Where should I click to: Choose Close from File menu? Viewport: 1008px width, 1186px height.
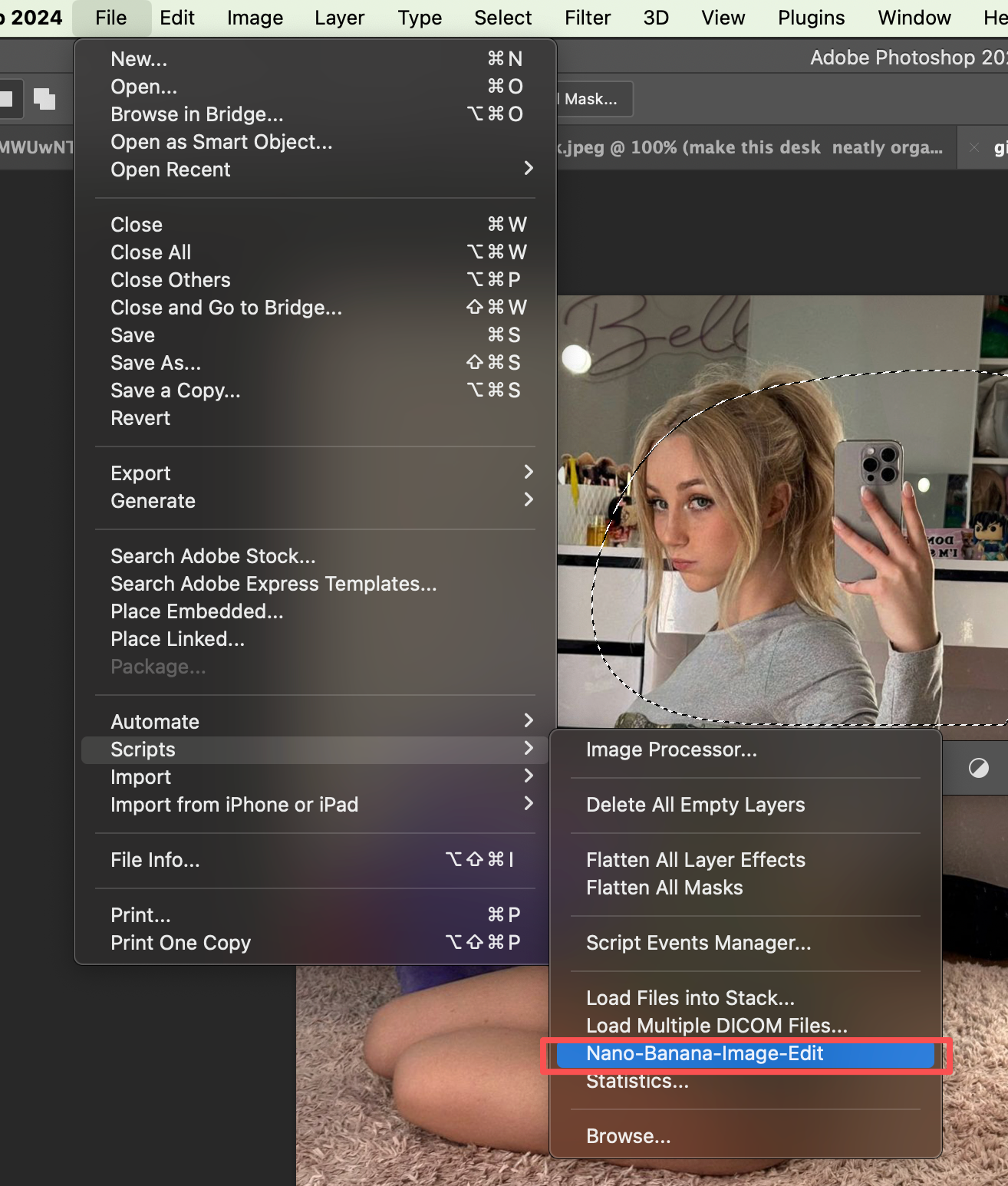point(315,225)
